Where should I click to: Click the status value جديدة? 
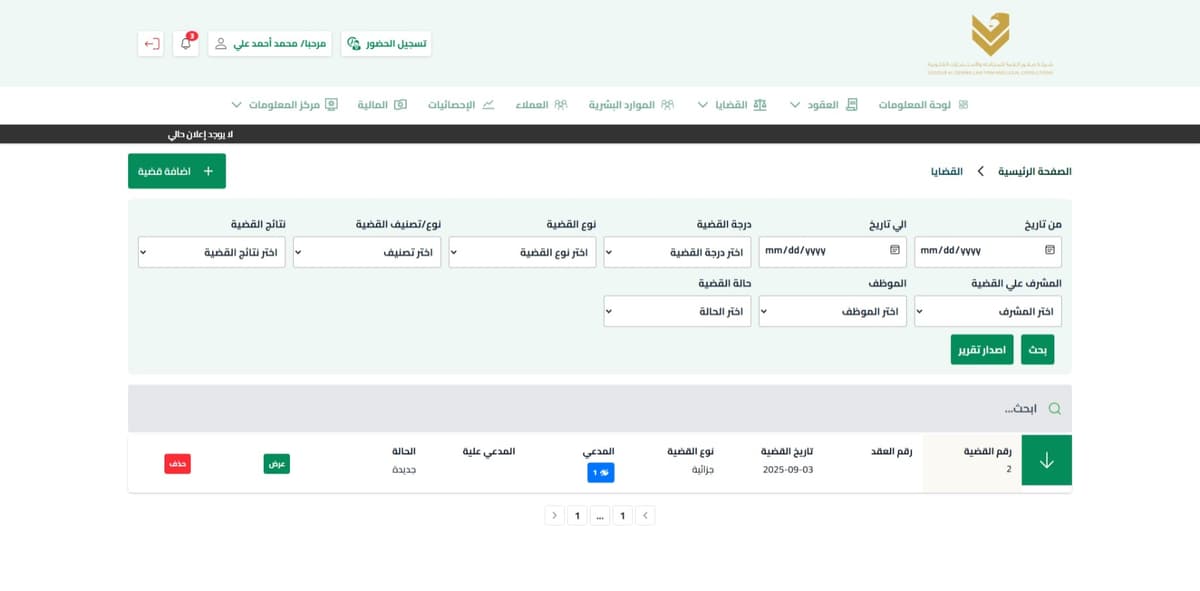(x=404, y=469)
